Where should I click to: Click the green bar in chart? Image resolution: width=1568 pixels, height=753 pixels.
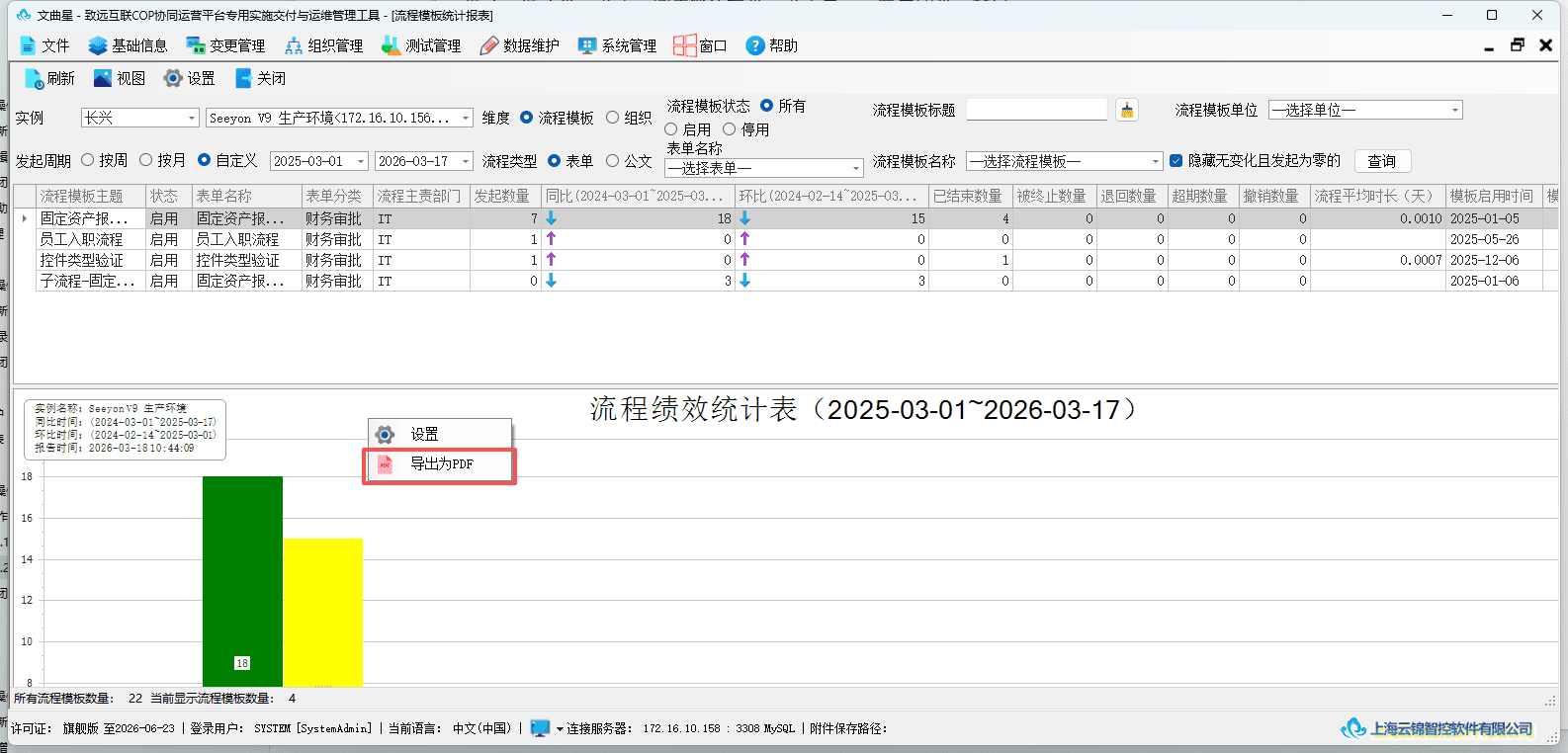click(x=242, y=581)
